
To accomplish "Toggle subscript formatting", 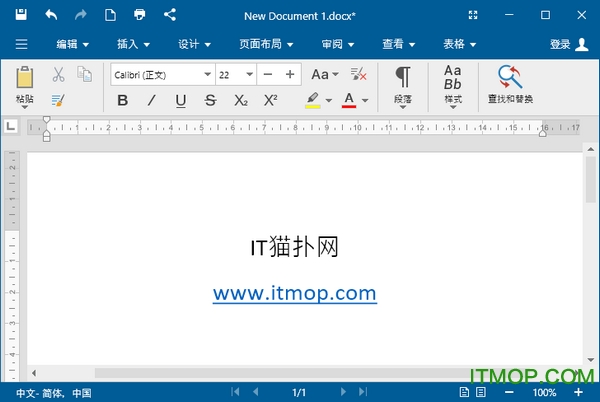I will tap(241, 100).
